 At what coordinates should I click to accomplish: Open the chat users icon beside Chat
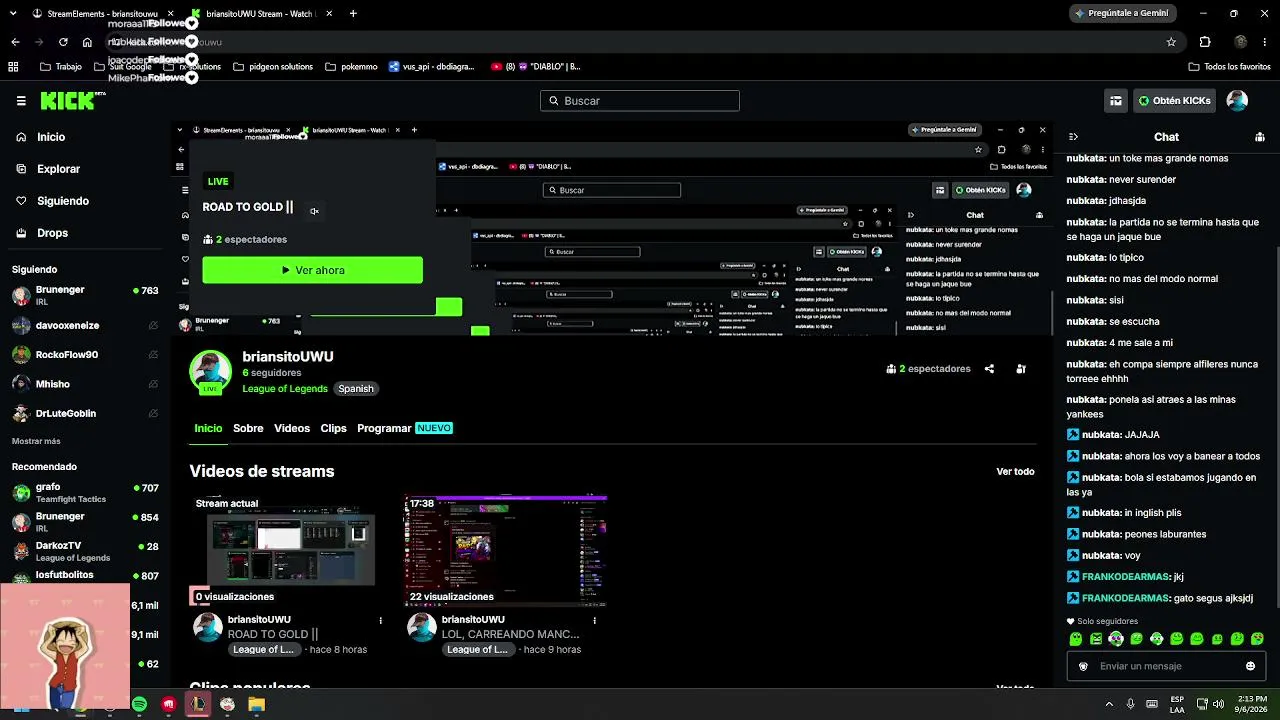(x=1260, y=137)
